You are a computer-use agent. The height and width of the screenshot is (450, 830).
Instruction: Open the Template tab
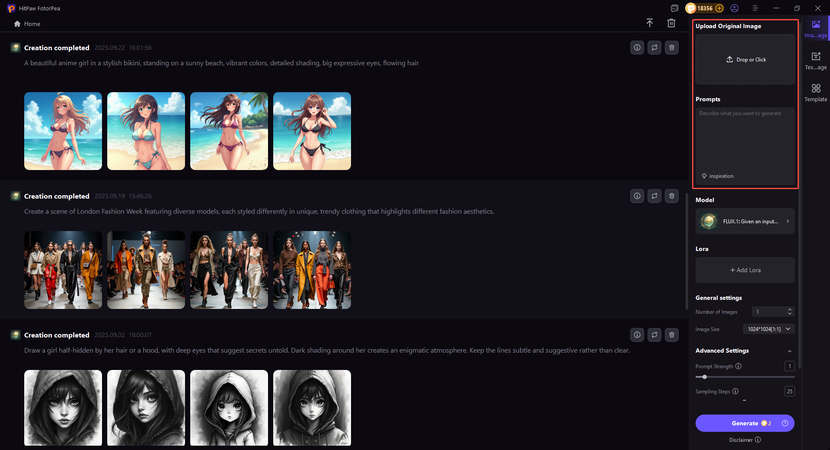816,93
